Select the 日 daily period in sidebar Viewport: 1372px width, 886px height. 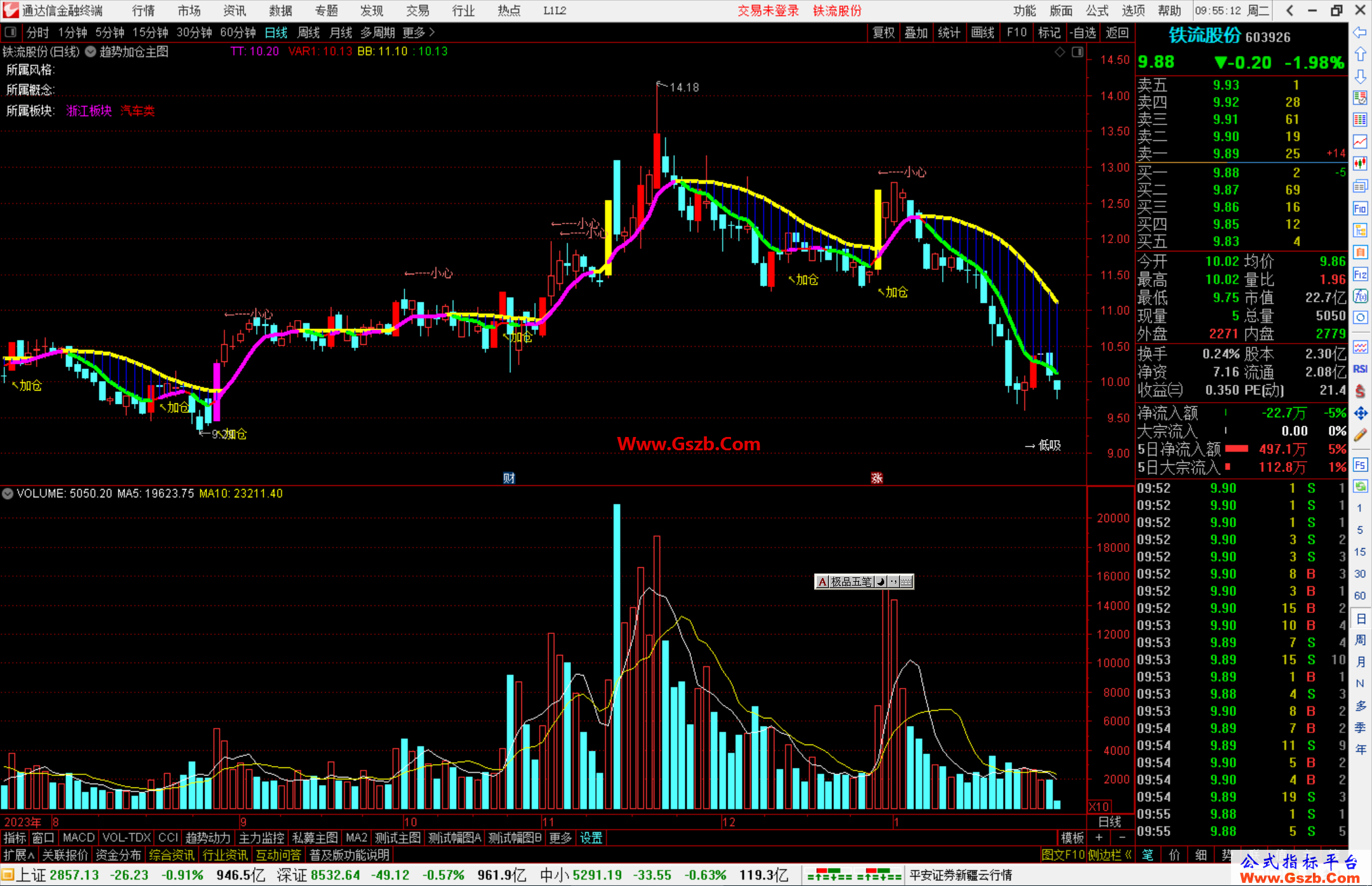pyautogui.click(x=1360, y=619)
